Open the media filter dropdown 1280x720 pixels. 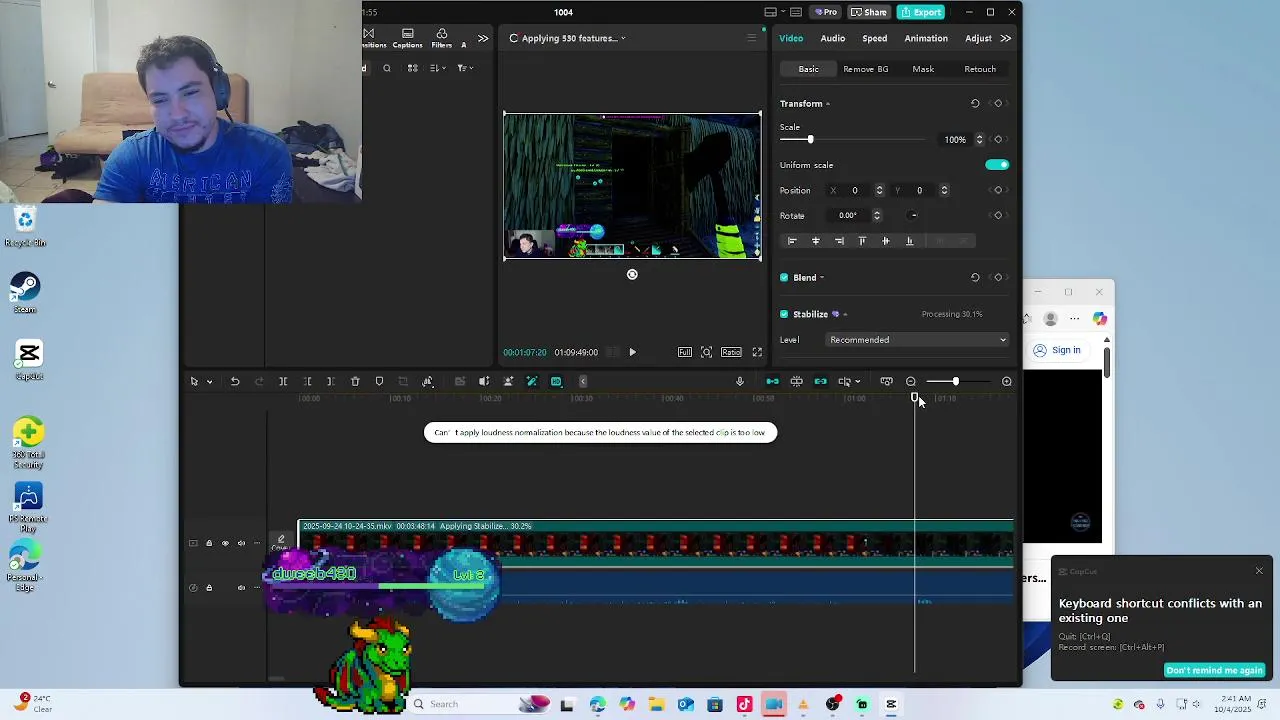pos(464,68)
